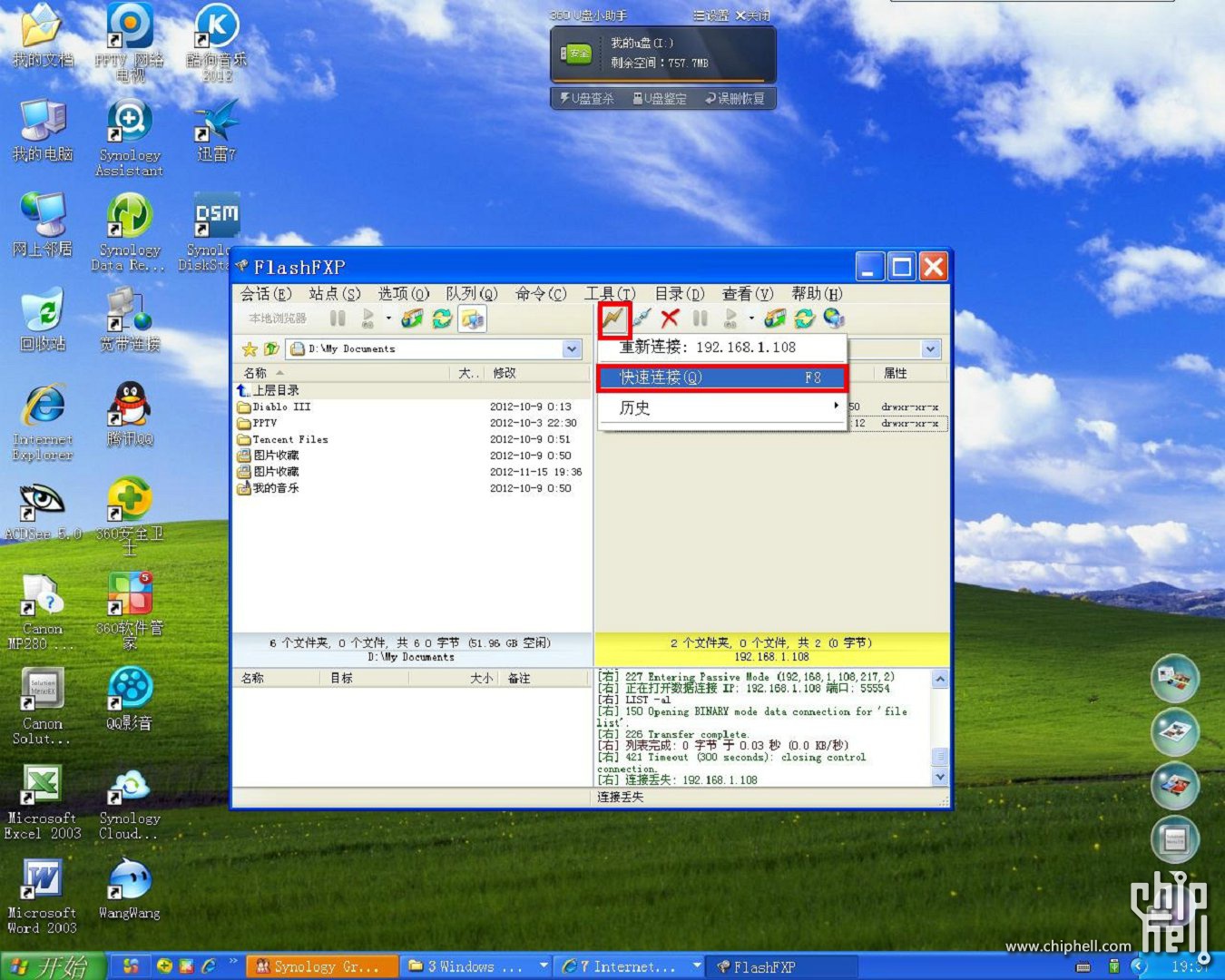The height and width of the screenshot is (980, 1225).
Task: Open the Synology Assistant desktop icon
Action: point(130,138)
